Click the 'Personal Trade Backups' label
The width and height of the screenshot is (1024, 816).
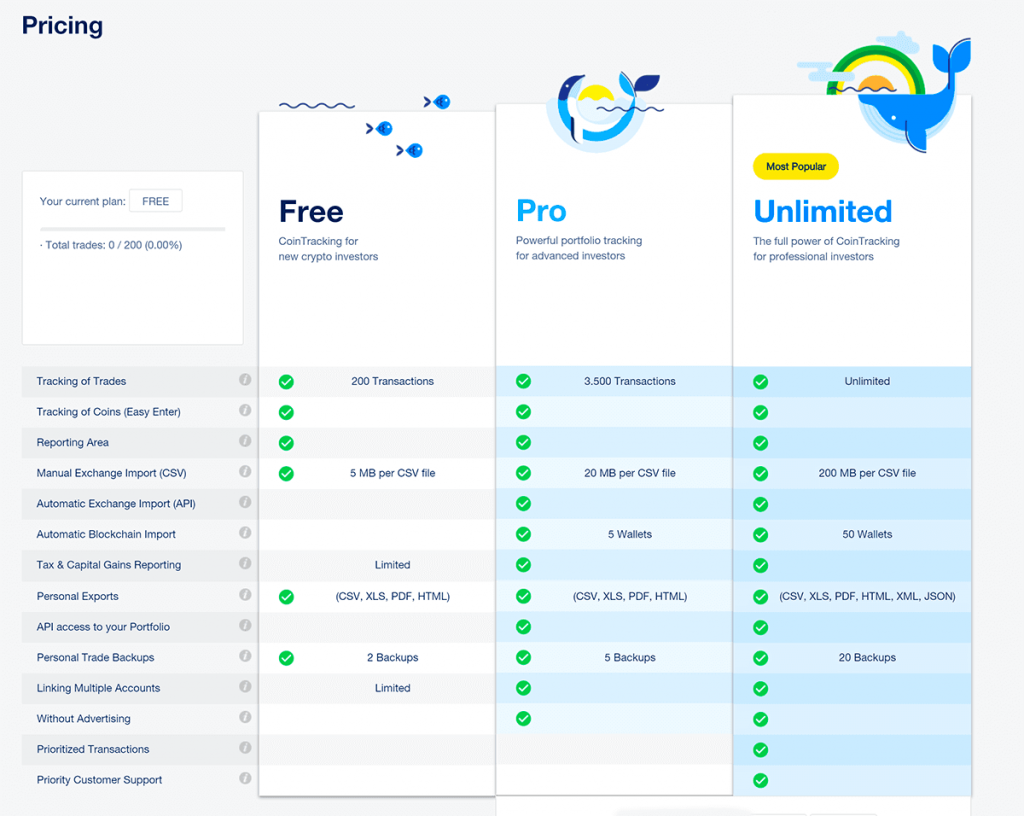coord(95,658)
